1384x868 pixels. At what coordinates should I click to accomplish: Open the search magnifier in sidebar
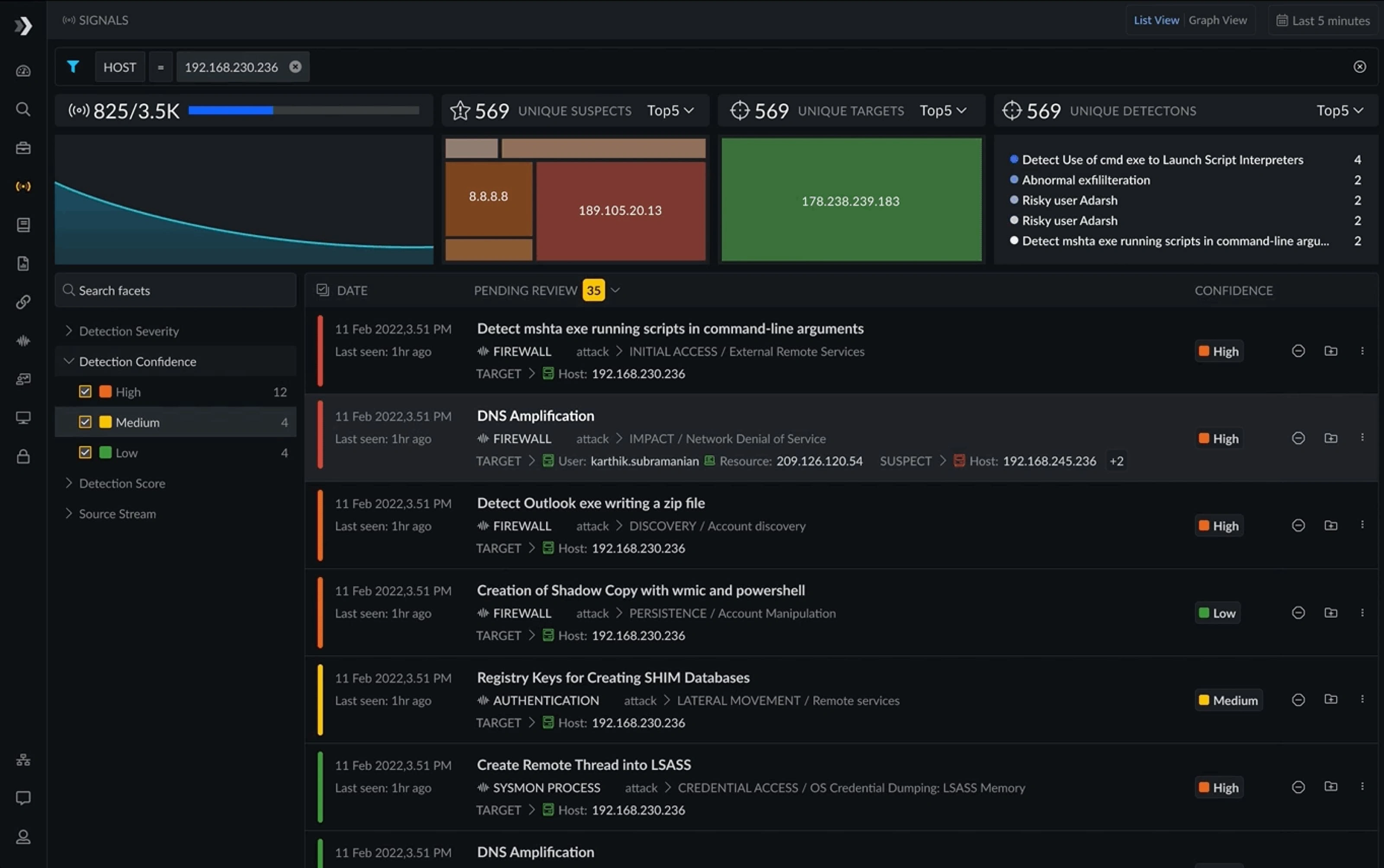click(x=23, y=109)
